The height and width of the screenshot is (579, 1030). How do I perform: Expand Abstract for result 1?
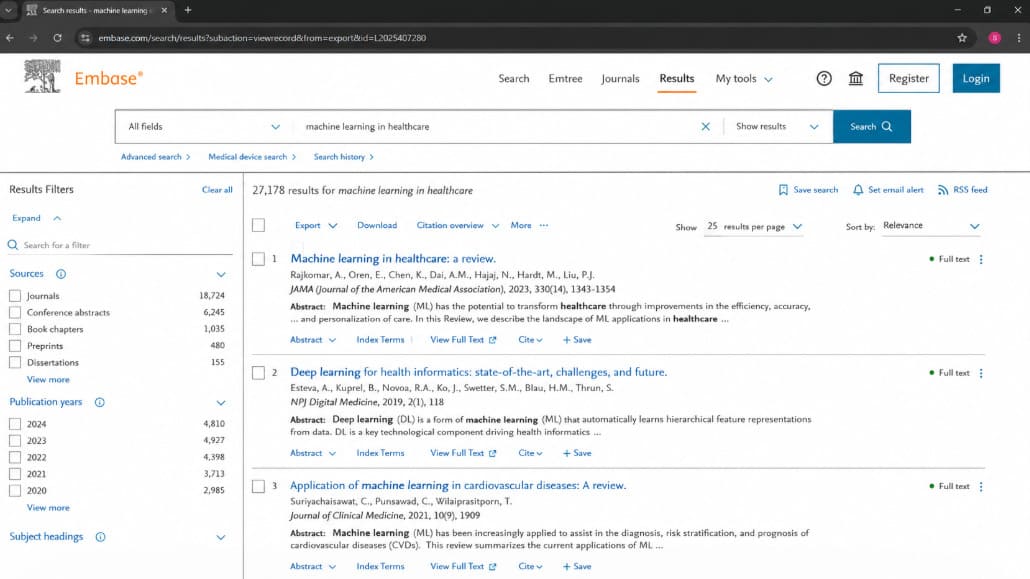(313, 340)
